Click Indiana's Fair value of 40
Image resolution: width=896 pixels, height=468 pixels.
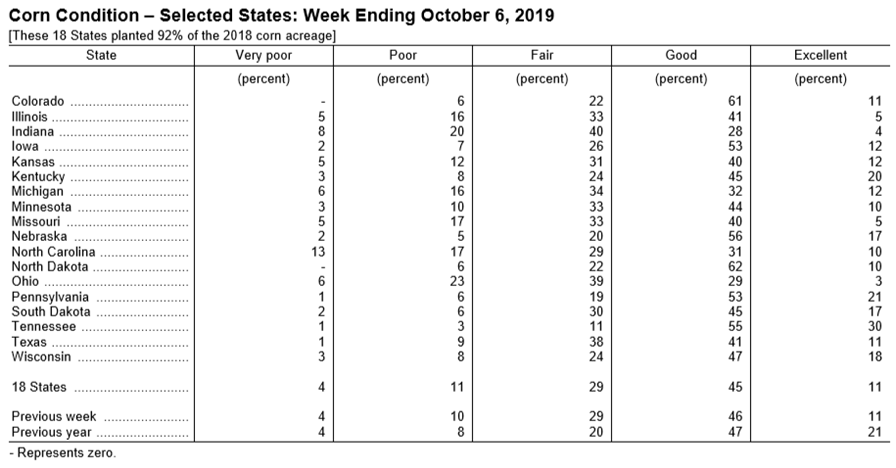[x=596, y=131]
